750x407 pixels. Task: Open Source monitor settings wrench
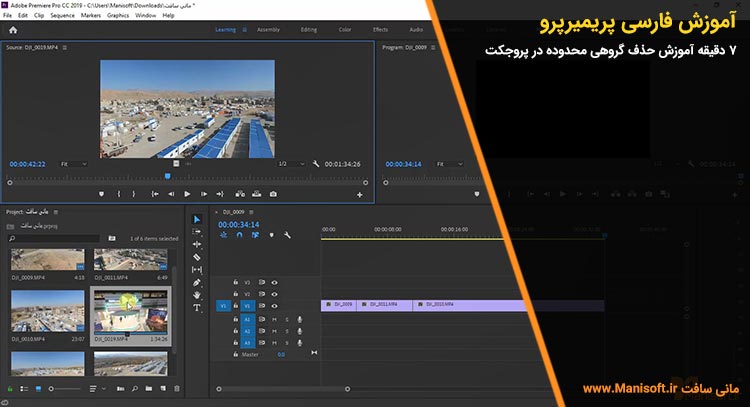(x=316, y=164)
